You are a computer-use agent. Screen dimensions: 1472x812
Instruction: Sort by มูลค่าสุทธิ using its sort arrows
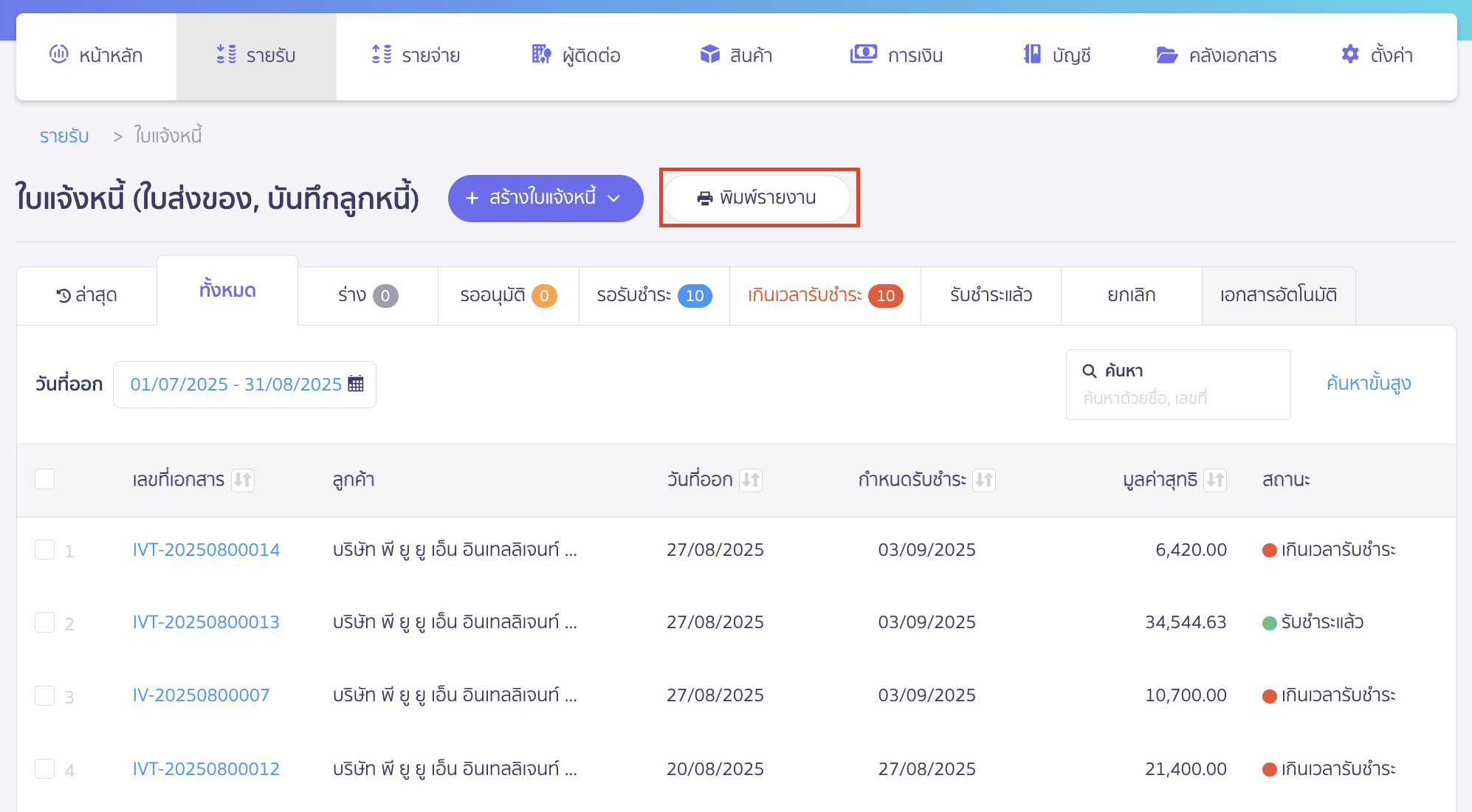[x=1217, y=480]
